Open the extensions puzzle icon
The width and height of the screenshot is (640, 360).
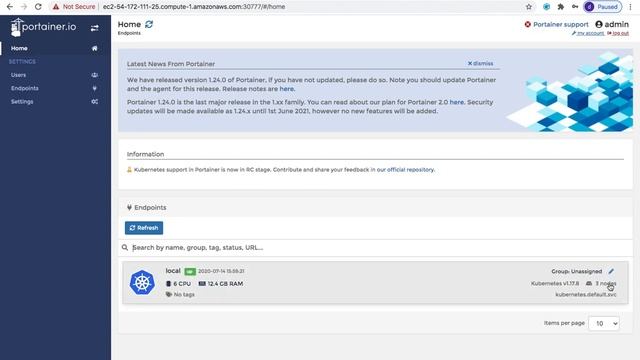coord(561,7)
